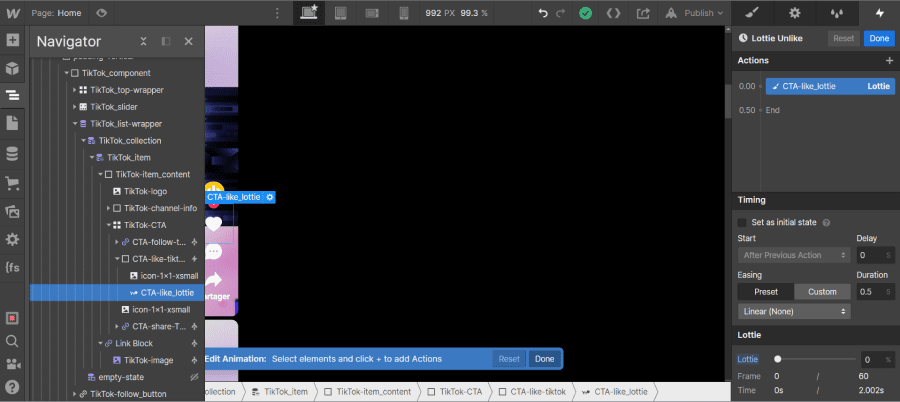Open the video tutorials icon

coord(12,364)
